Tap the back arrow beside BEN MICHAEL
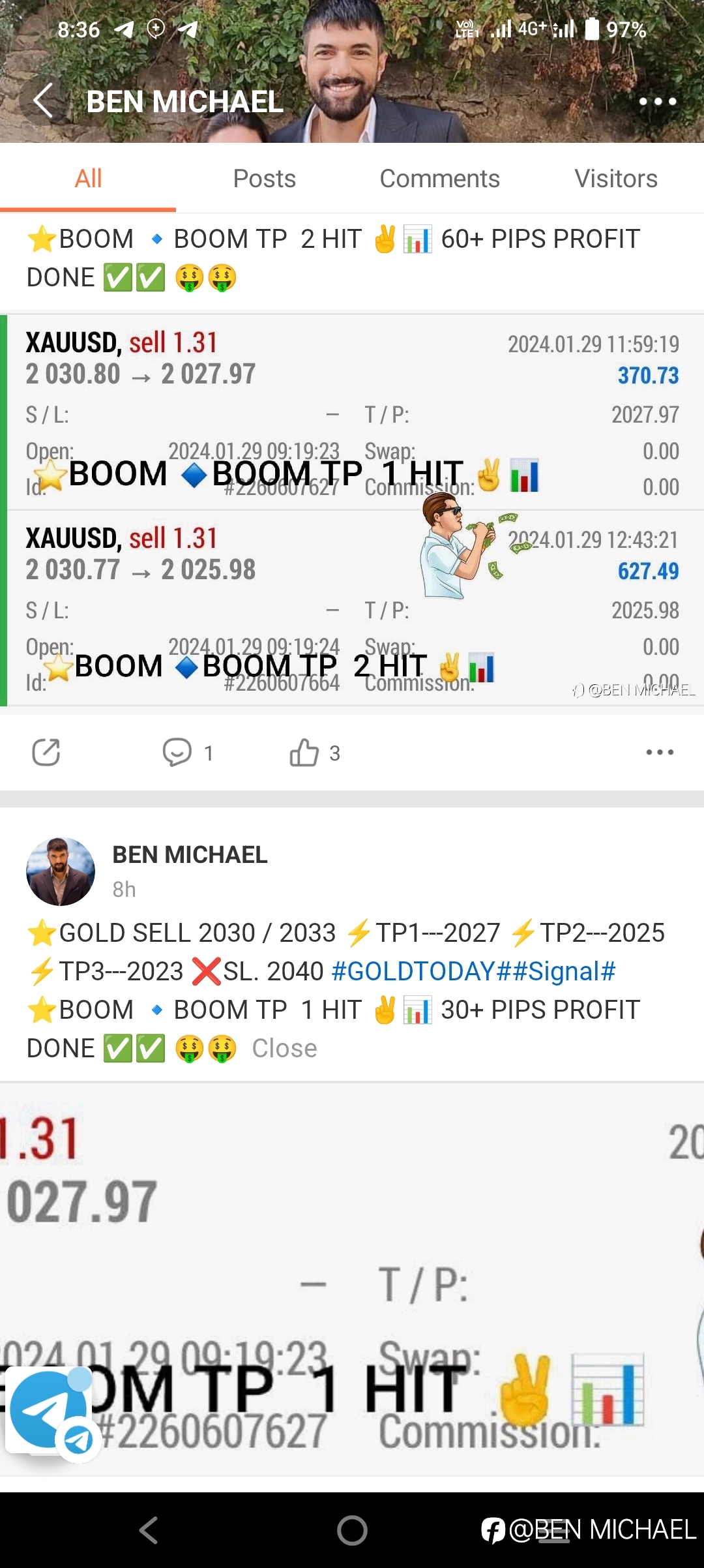The height and width of the screenshot is (1568, 704). (x=43, y=101)
